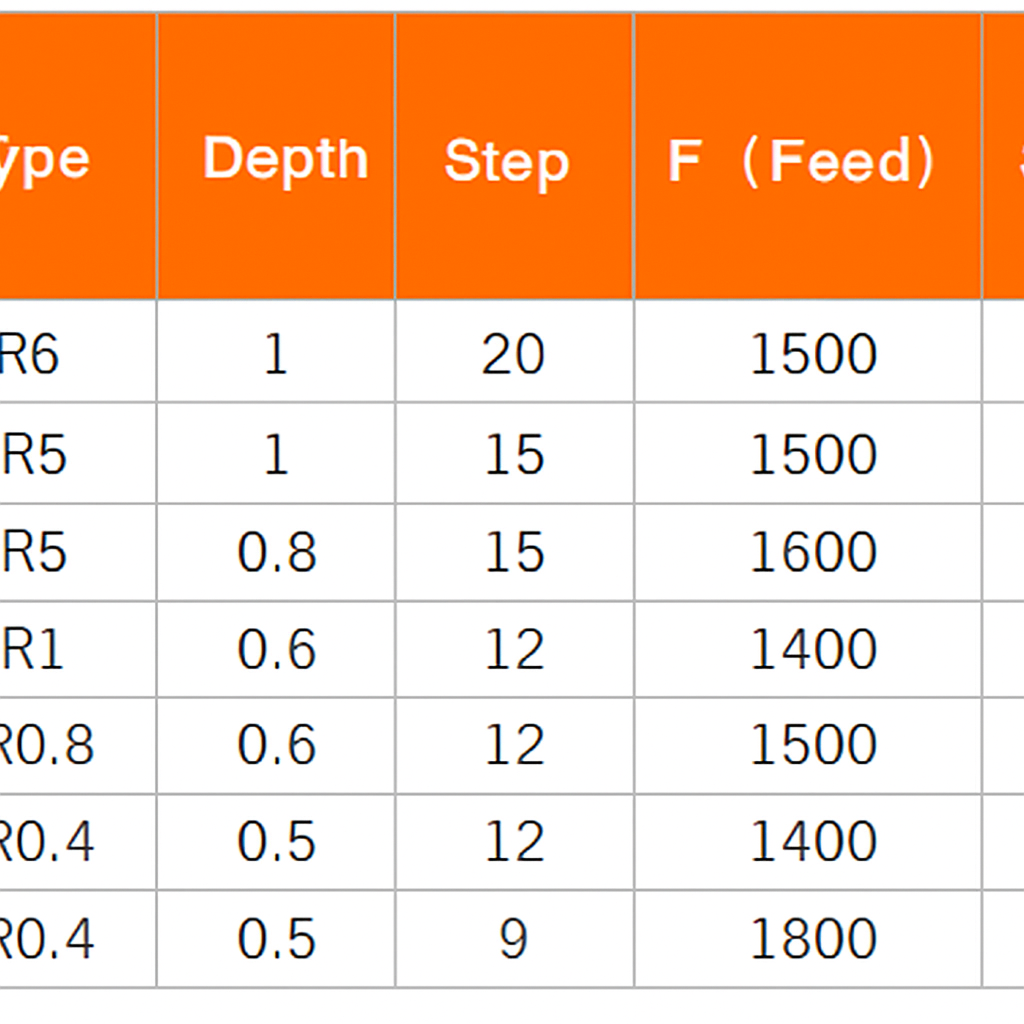Select the R1 type cell
The height and width of the screenshot is (1024, 1024).
point(32,649)
